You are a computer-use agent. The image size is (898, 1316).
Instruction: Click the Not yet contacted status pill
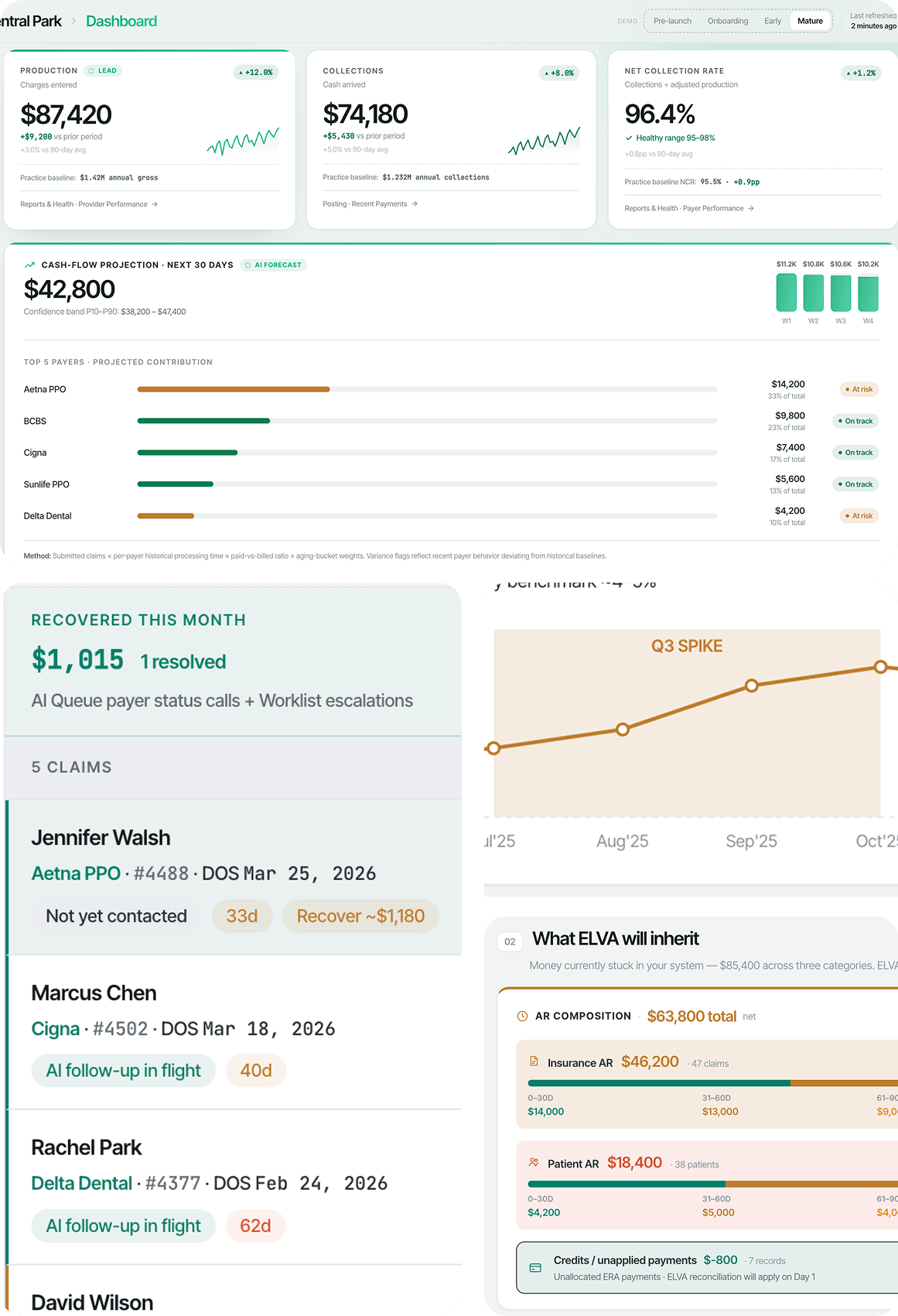click(116, 916)
